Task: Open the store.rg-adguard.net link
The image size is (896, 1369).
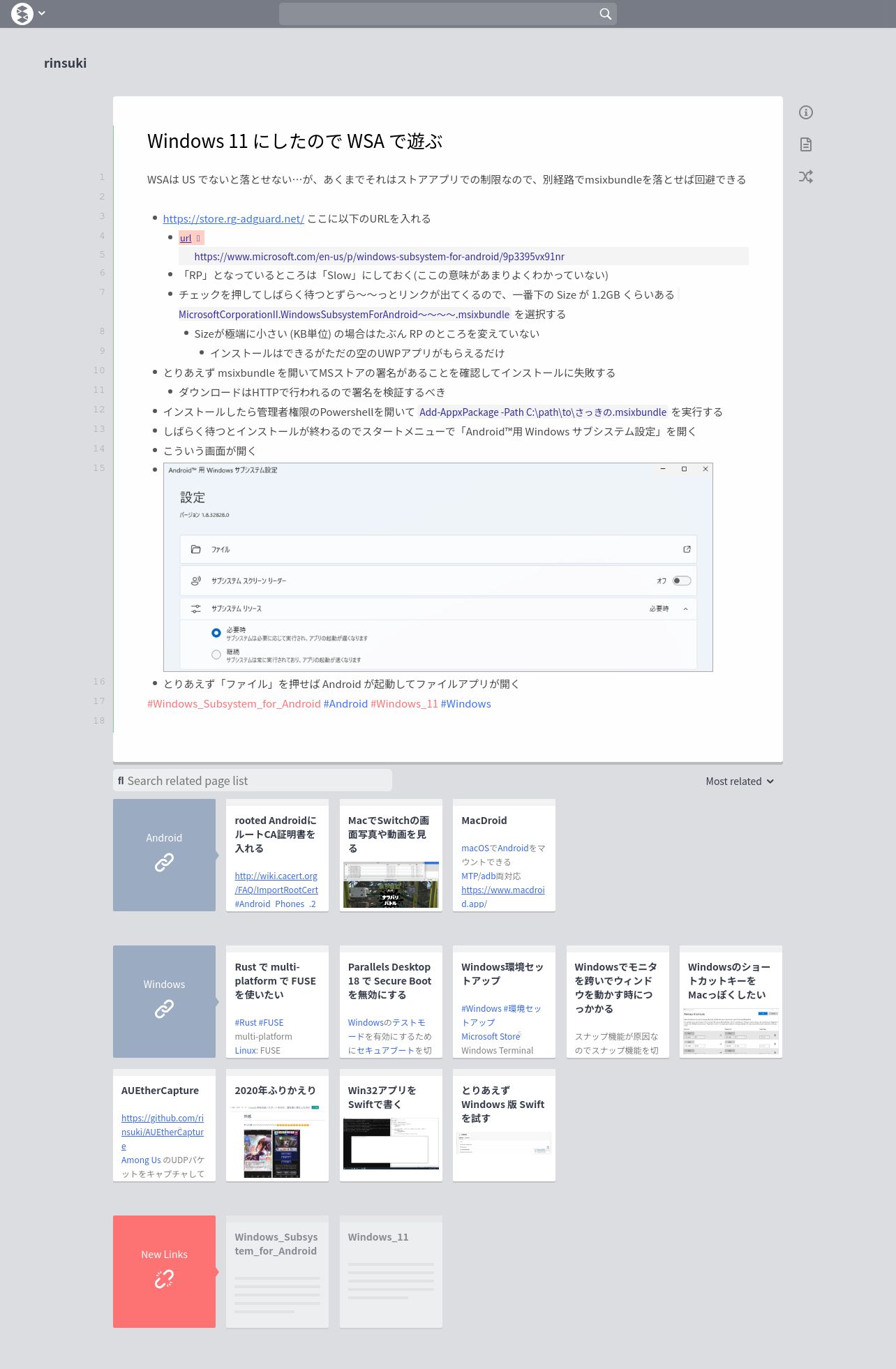Action: (233, 218)
